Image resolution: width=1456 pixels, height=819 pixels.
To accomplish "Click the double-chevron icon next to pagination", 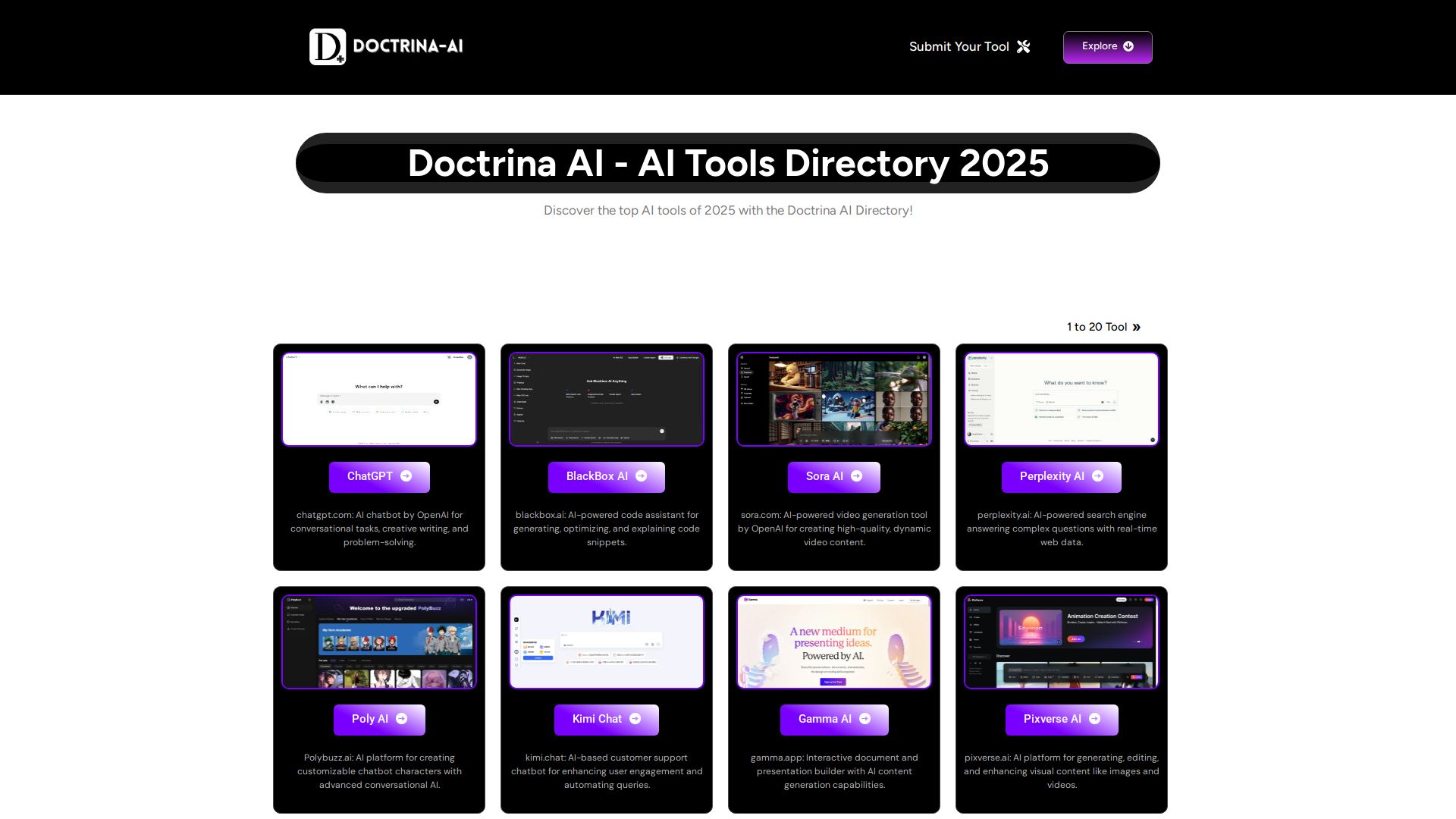I will [x=1136, y=327].
